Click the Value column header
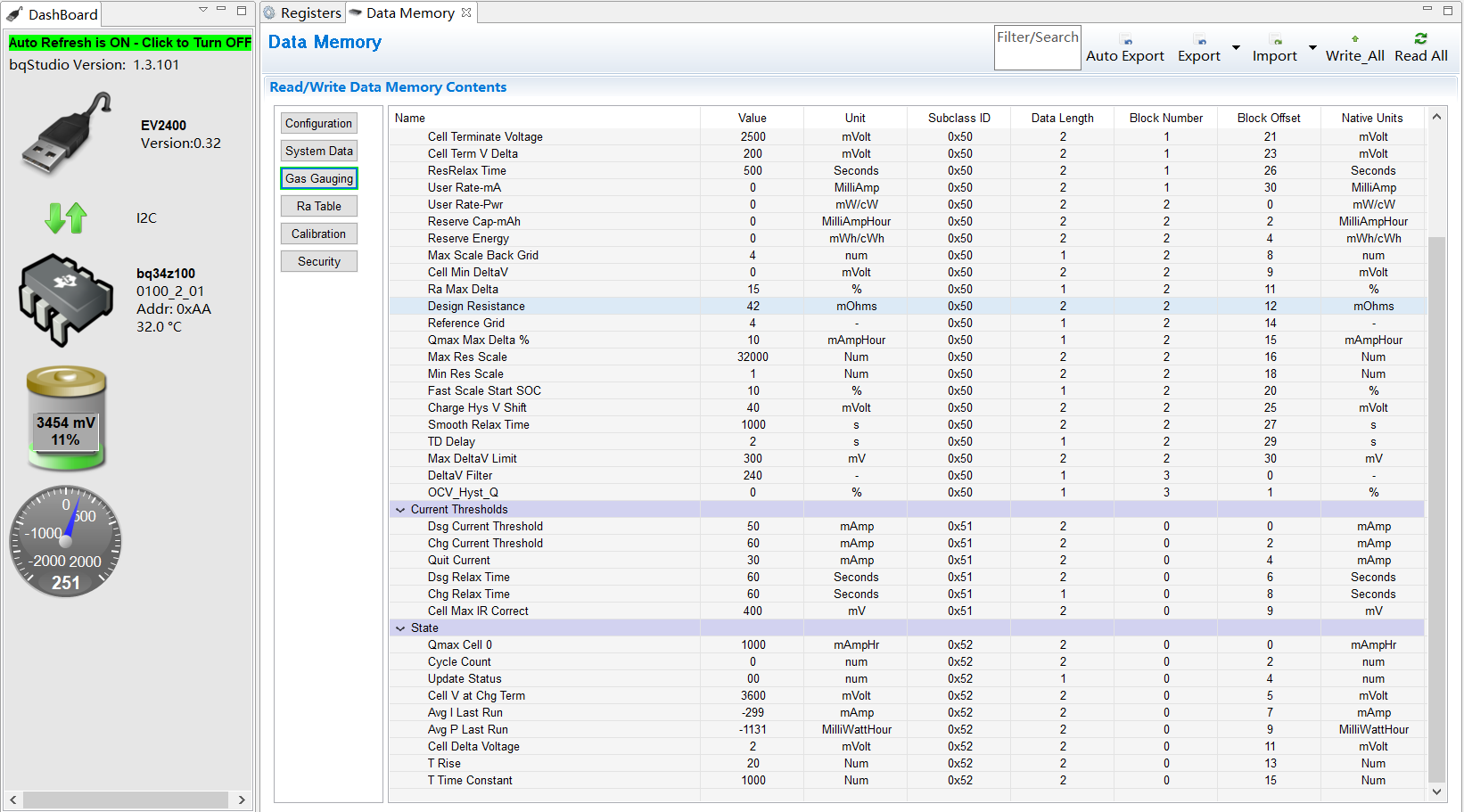1464x812 pixels. tap(753, 118)
